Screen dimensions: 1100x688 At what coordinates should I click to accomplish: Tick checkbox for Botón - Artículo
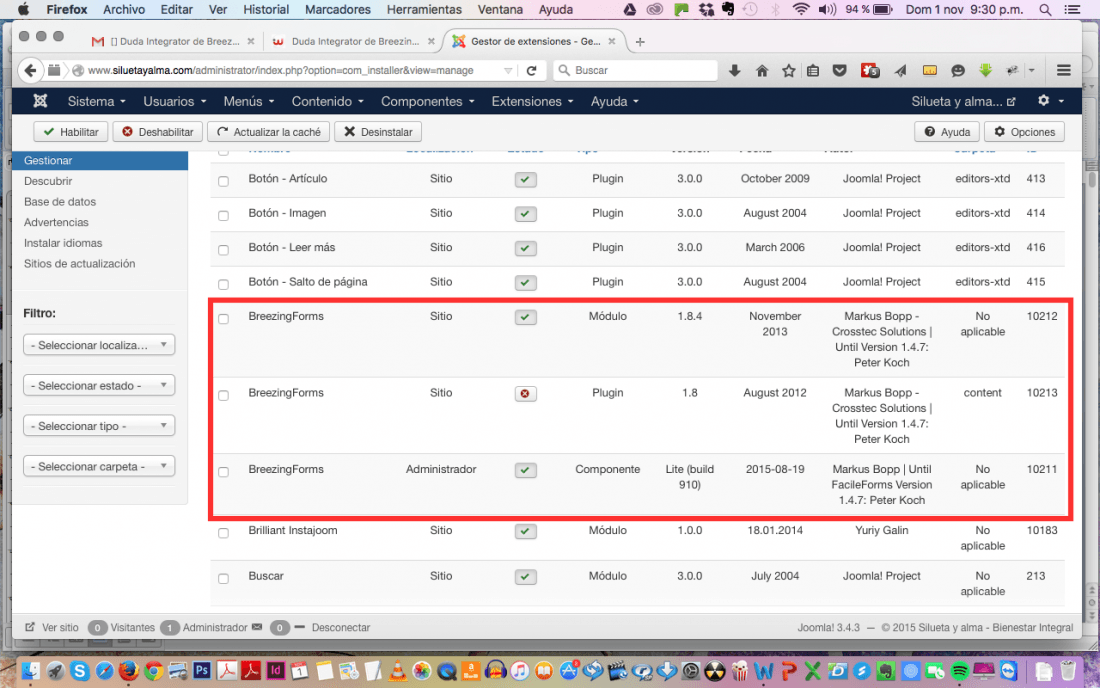click(x=223, y=181)
